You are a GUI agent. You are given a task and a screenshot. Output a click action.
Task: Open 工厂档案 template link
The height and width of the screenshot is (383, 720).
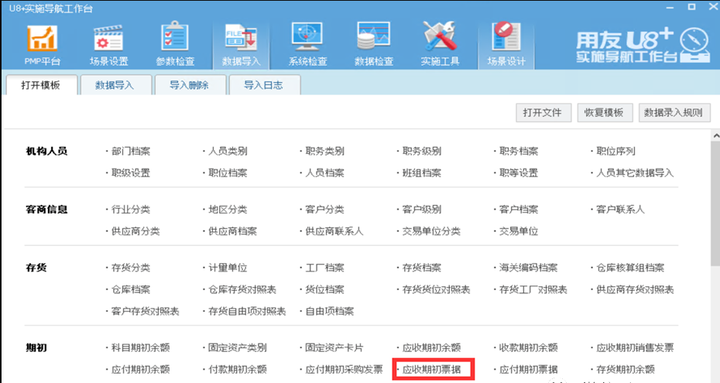coord(325,268)
